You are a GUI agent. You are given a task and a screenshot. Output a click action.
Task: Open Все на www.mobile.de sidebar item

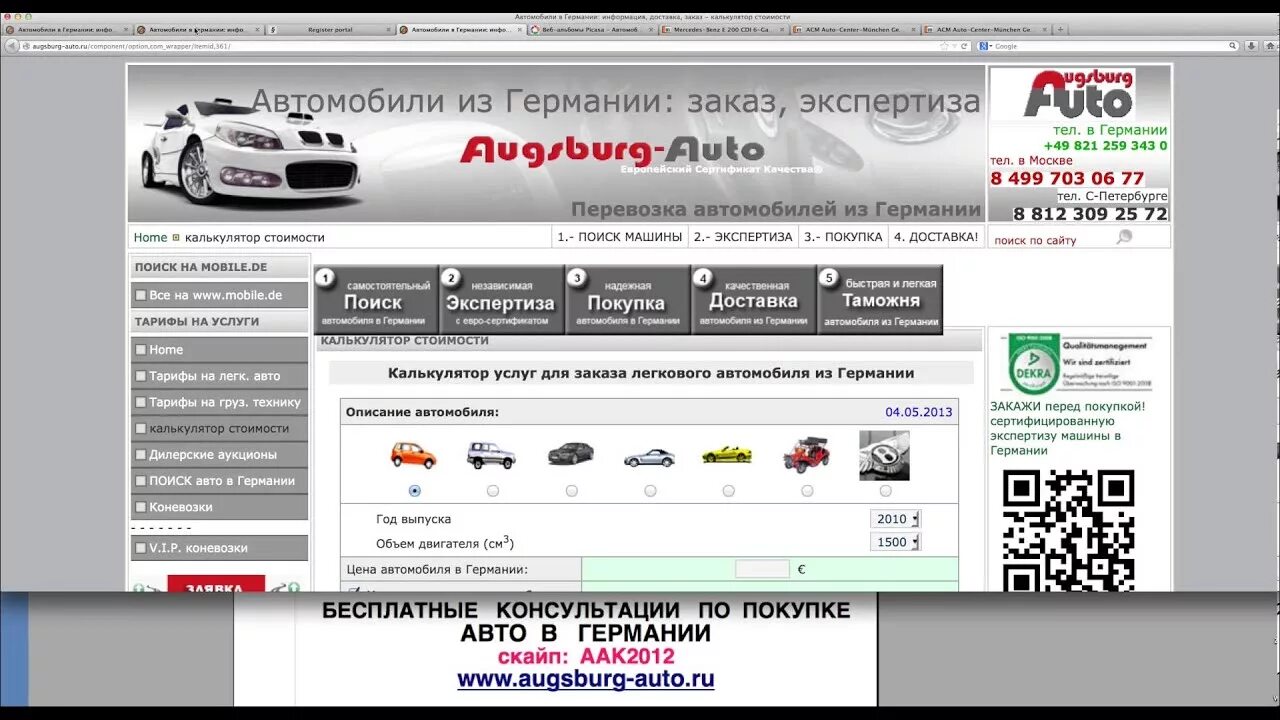219,295
